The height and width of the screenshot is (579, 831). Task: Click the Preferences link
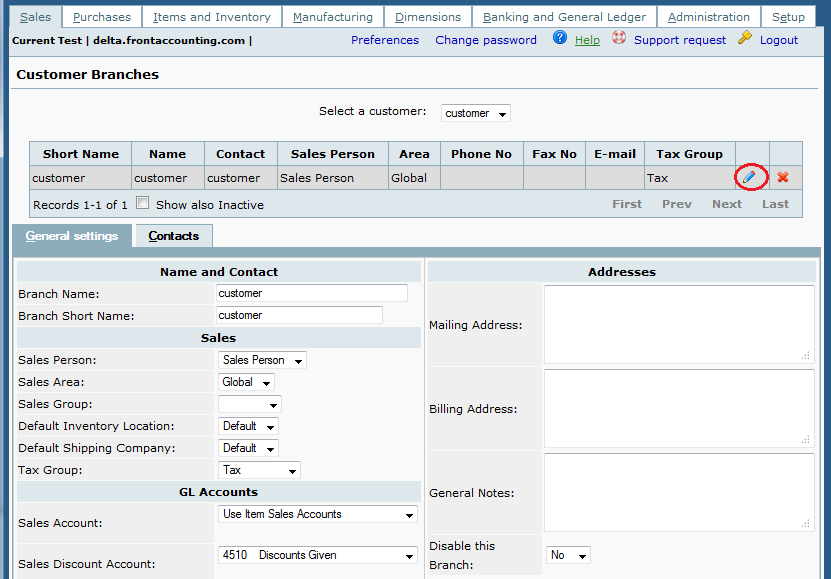click(x=385, y=40)
